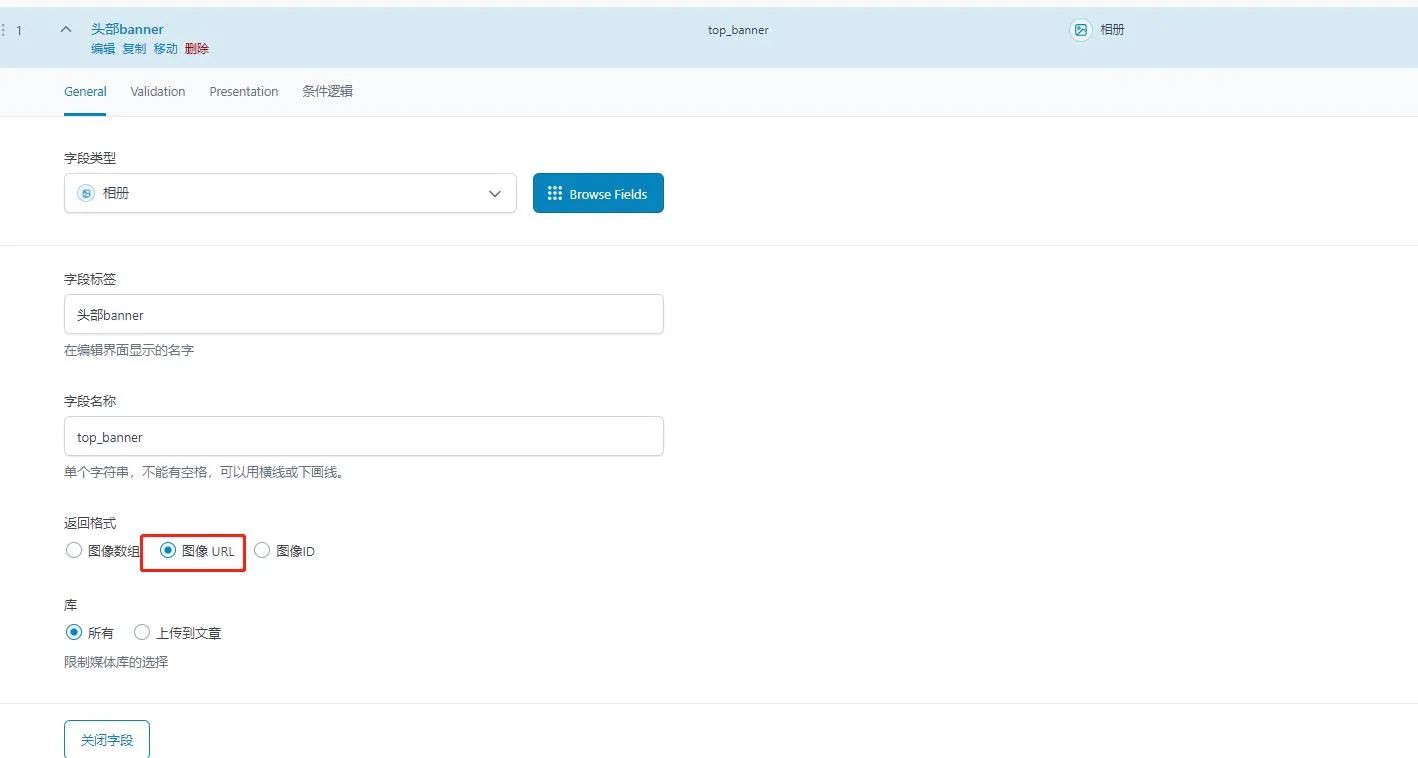Click the gallery icon in the field header

tap(1080, 30)
